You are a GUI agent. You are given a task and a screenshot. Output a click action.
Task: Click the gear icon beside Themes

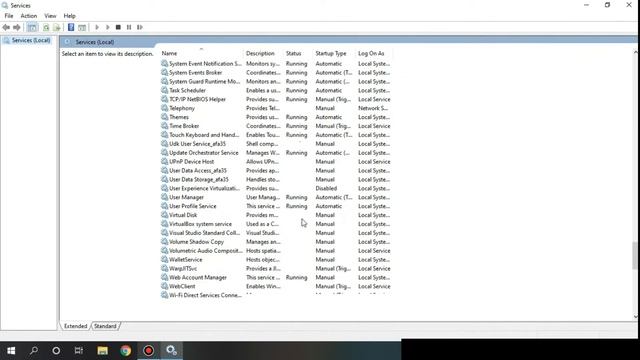[164, 117]
